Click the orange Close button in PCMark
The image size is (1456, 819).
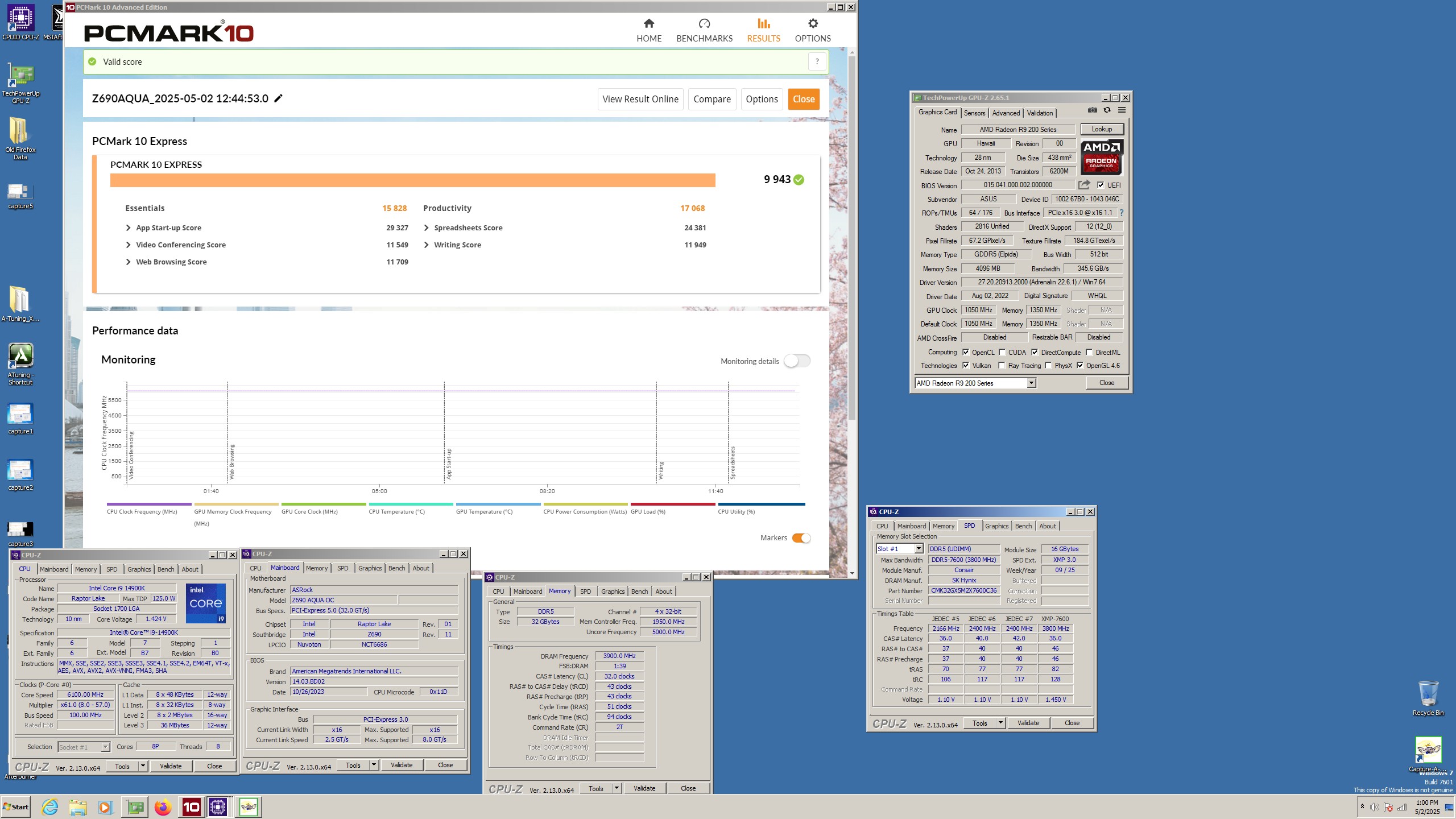(x=804, y=99)
